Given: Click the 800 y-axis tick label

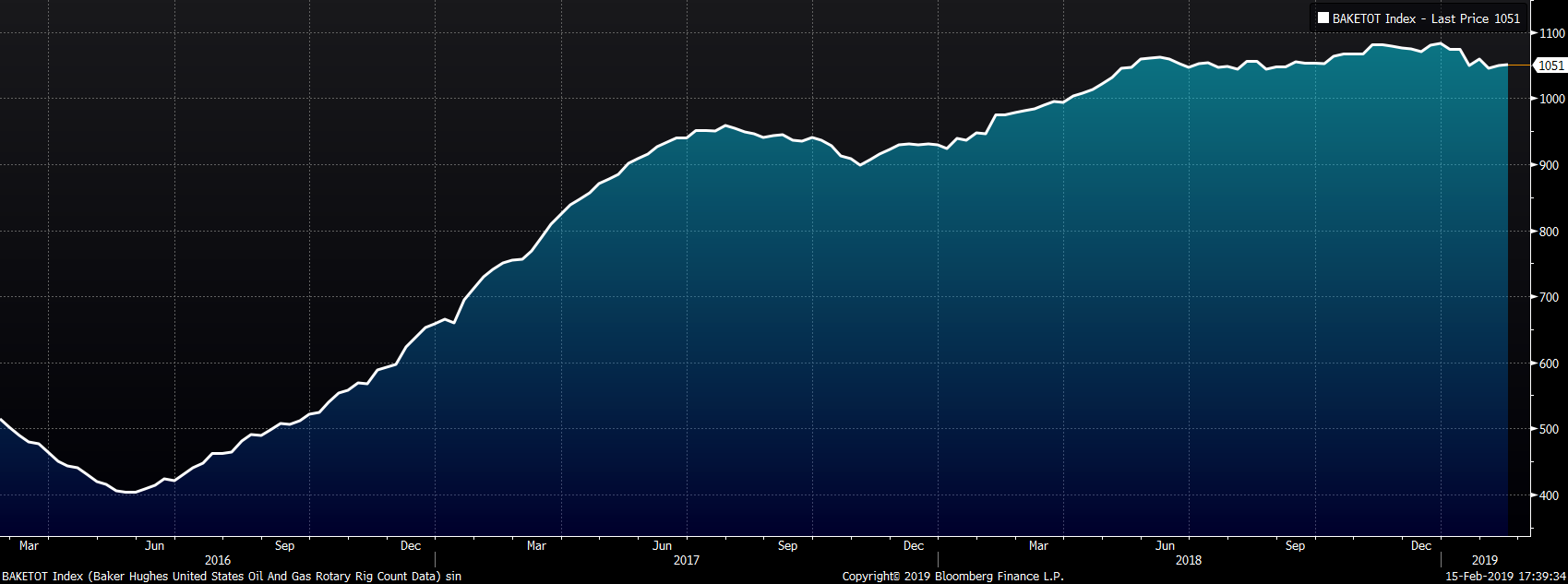Looking at the screenshot, I should (x=1548, y=232).
